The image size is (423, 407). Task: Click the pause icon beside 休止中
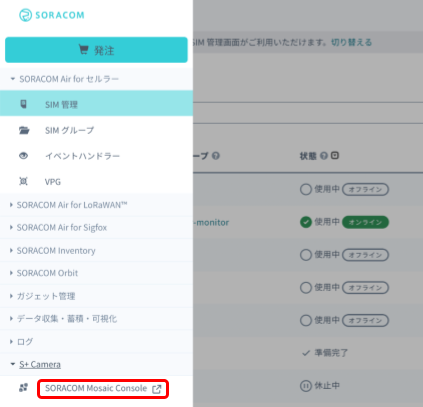click(x=306, y=386)
